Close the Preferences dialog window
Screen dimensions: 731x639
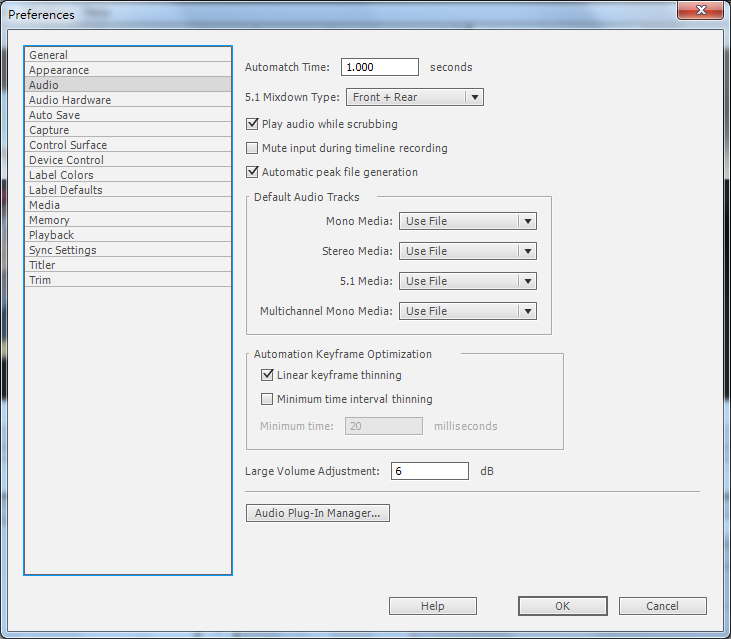click(x=701, y=10)
